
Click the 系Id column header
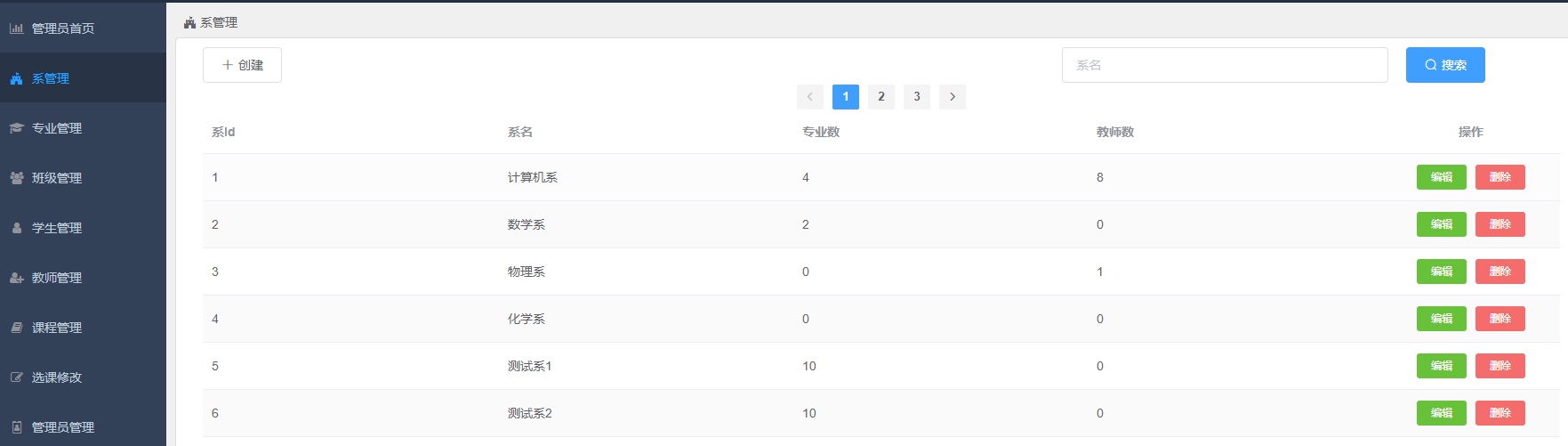click(223, 132)
